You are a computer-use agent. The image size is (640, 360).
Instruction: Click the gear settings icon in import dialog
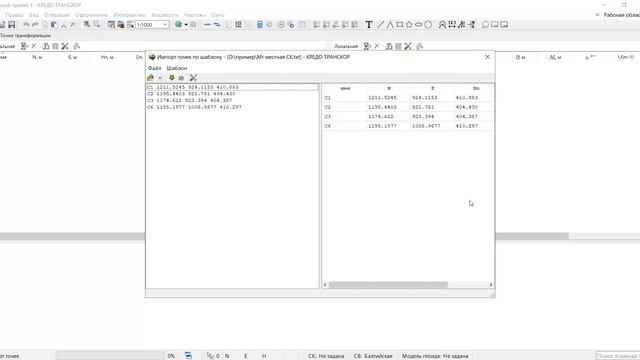coord(181,78)
